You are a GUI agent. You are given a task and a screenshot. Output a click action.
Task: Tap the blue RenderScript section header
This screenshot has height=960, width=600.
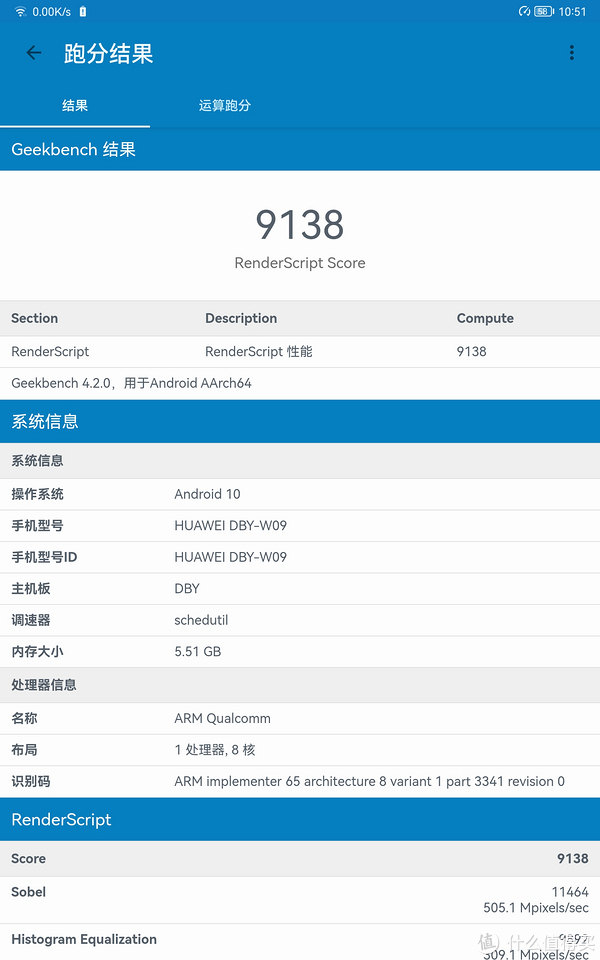coord(300,820)
